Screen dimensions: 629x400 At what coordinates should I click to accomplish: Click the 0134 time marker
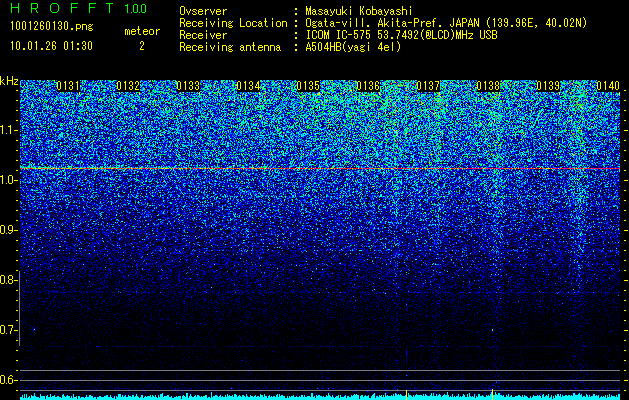pos(248,86)
